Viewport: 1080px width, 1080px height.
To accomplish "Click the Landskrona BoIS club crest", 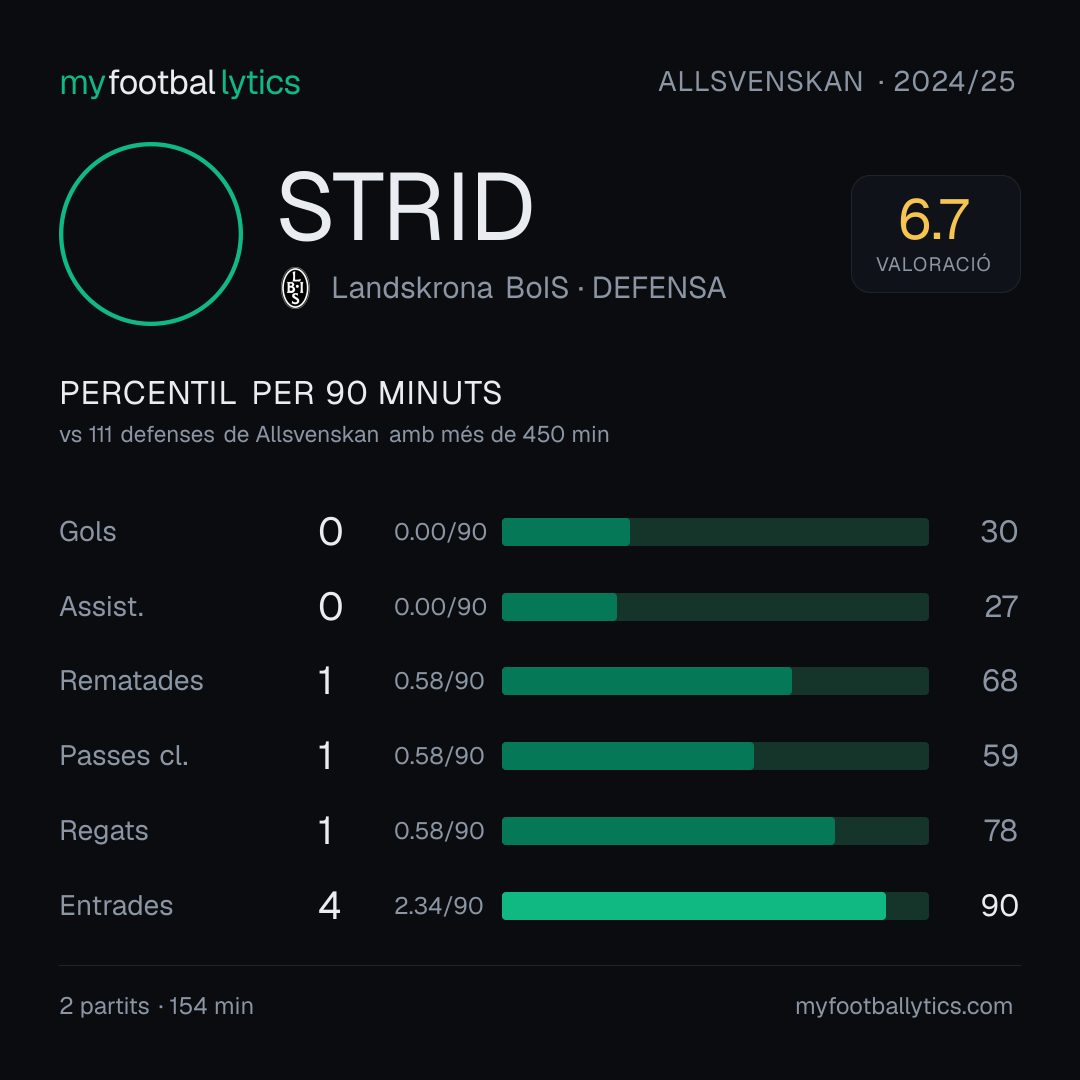I will pyautogui.click(x=295, y=288).
